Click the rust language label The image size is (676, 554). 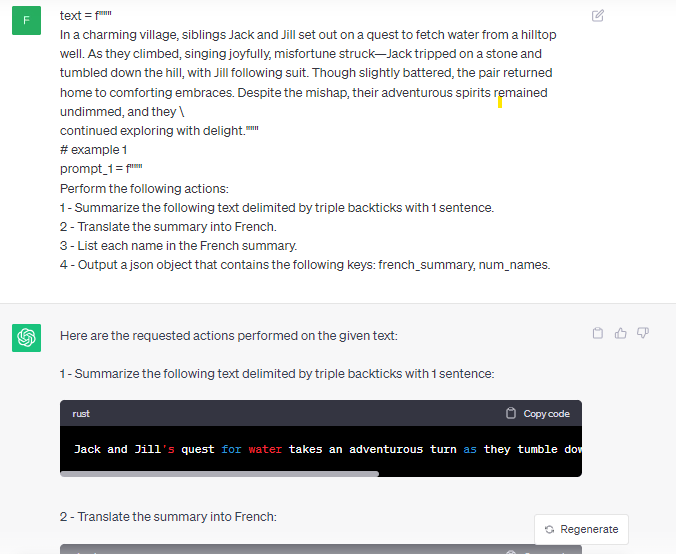point(81,413)
